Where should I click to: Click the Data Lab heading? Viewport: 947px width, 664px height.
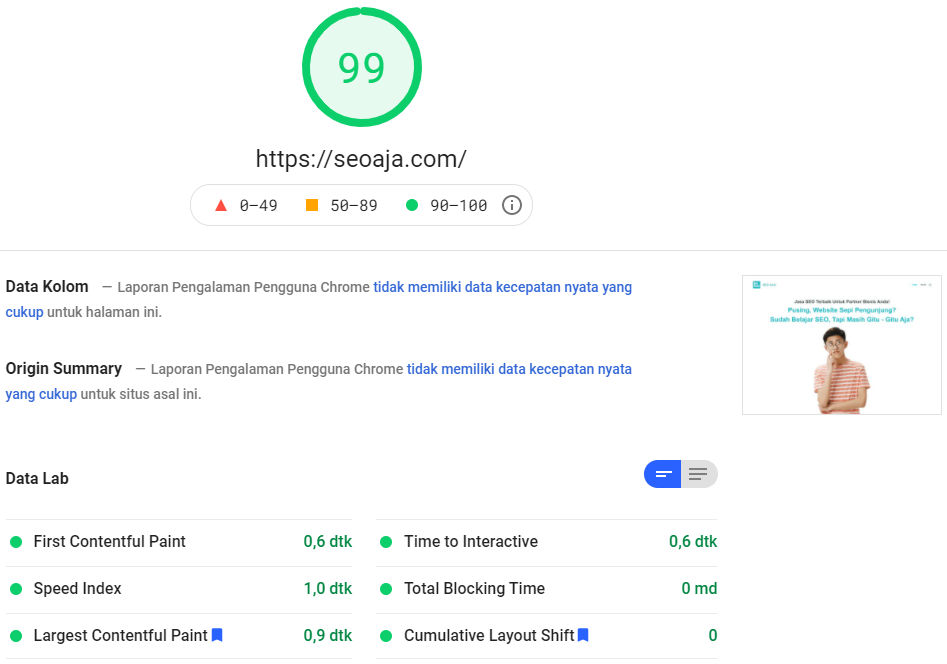[37, 479]
